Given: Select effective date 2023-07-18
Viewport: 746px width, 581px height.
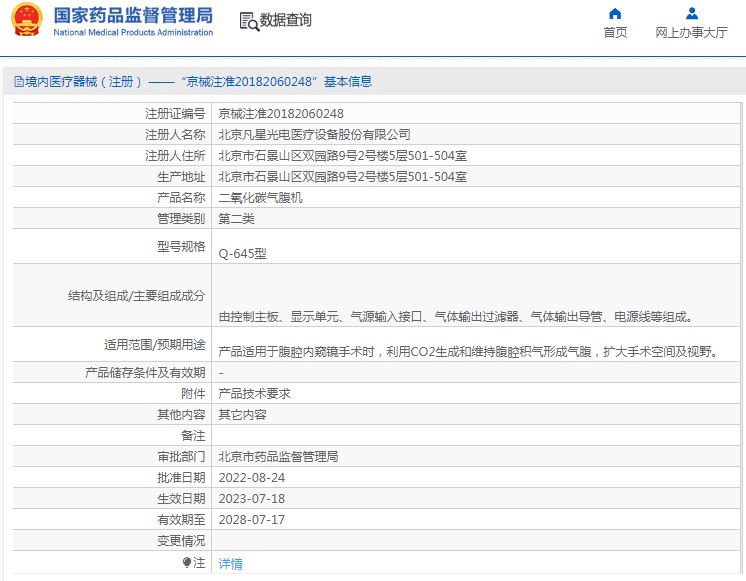Looking at the screenshot, I should coord(252,498).
